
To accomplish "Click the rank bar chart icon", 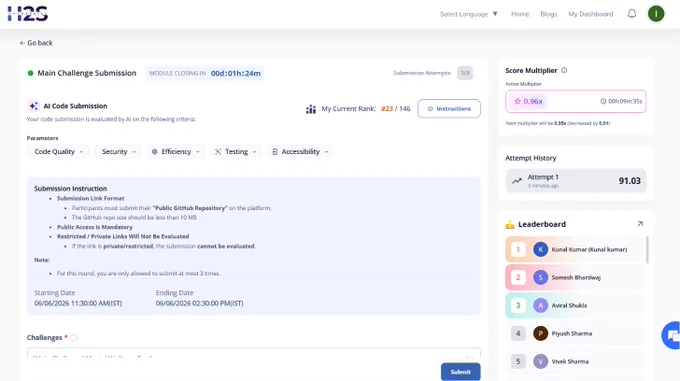I will [x=311, y=109].
